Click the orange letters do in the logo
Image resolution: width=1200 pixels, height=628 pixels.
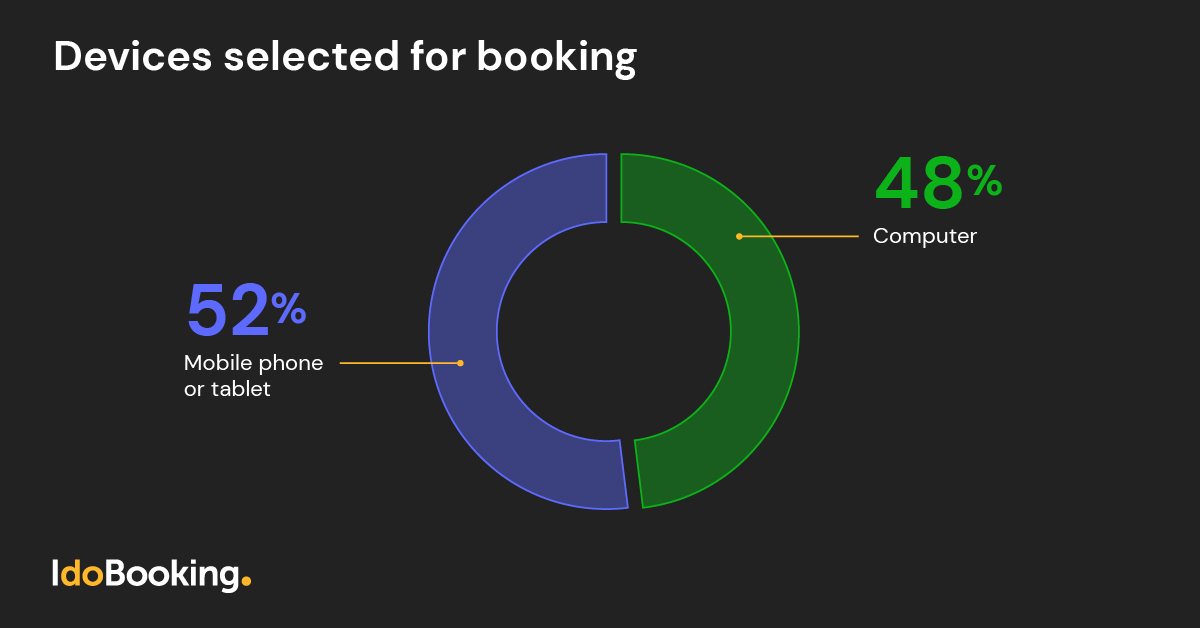[82, 574]
